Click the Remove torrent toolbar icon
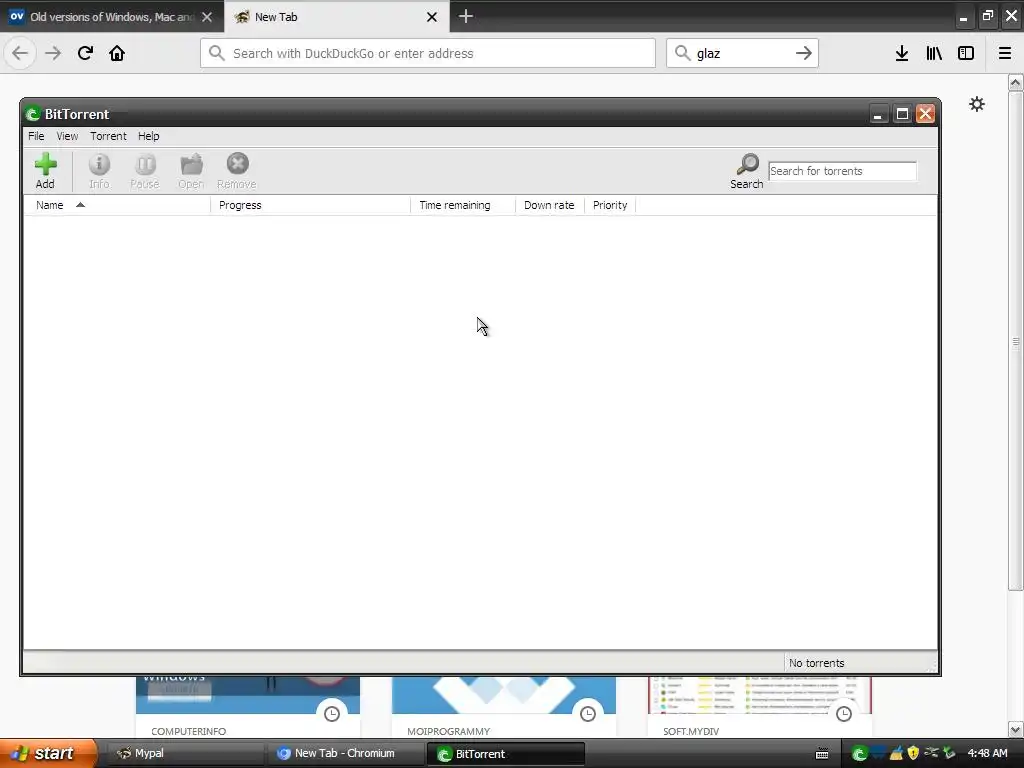Image resolution: width=1024 pixels, height=768 pixels. [237, 170]
